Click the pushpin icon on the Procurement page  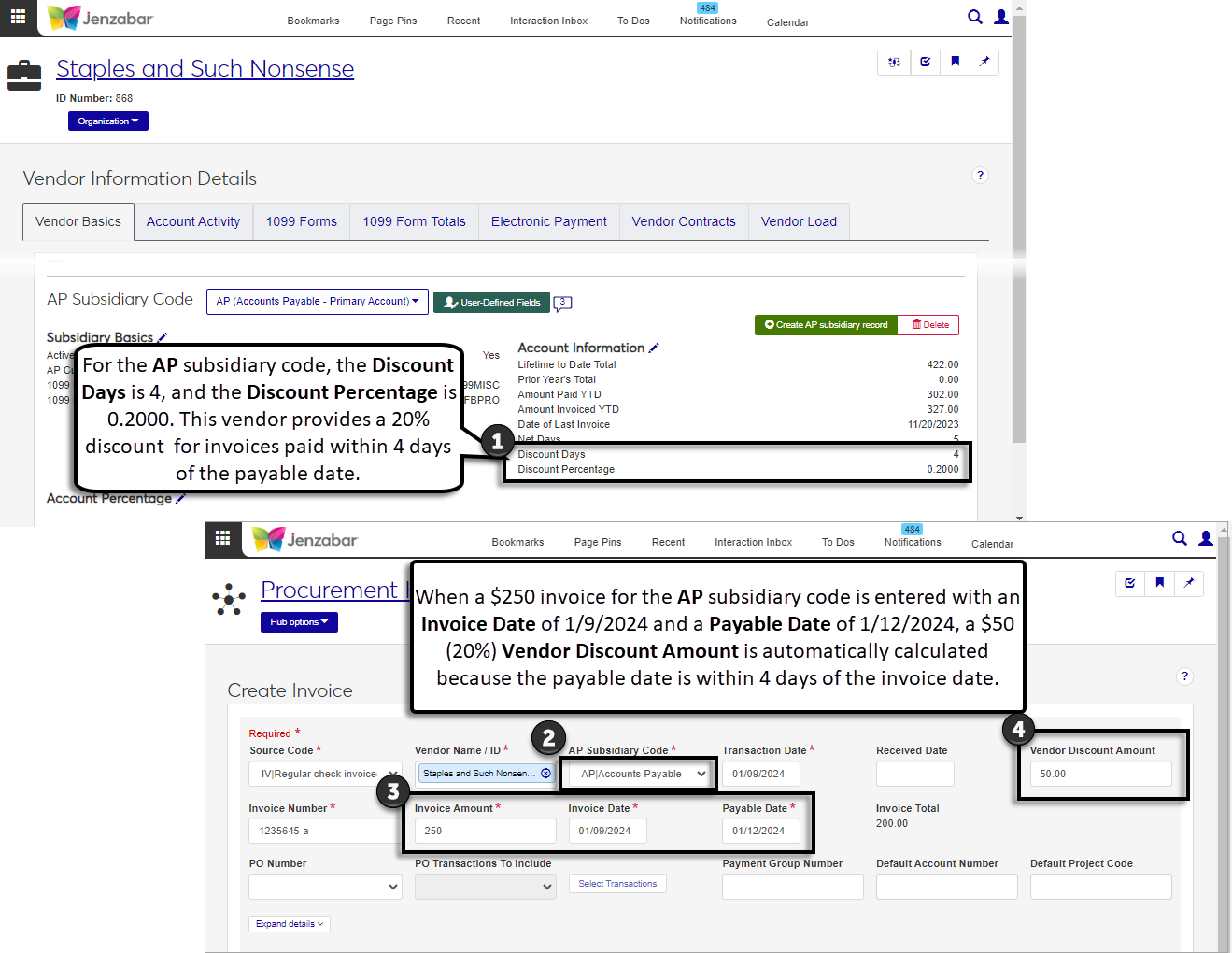1189,584
